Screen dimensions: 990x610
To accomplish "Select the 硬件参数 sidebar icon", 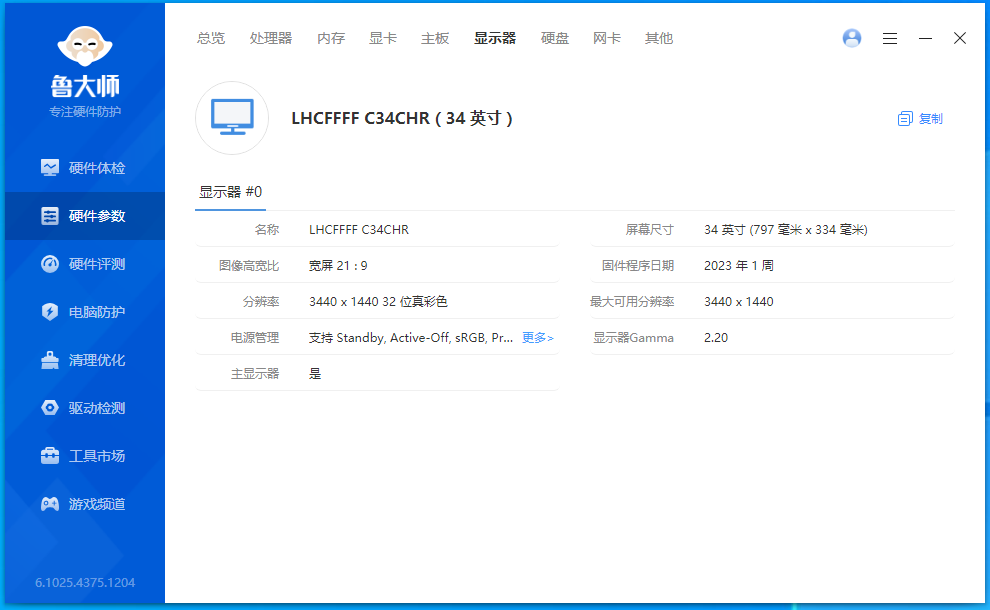I will (49, 216).
